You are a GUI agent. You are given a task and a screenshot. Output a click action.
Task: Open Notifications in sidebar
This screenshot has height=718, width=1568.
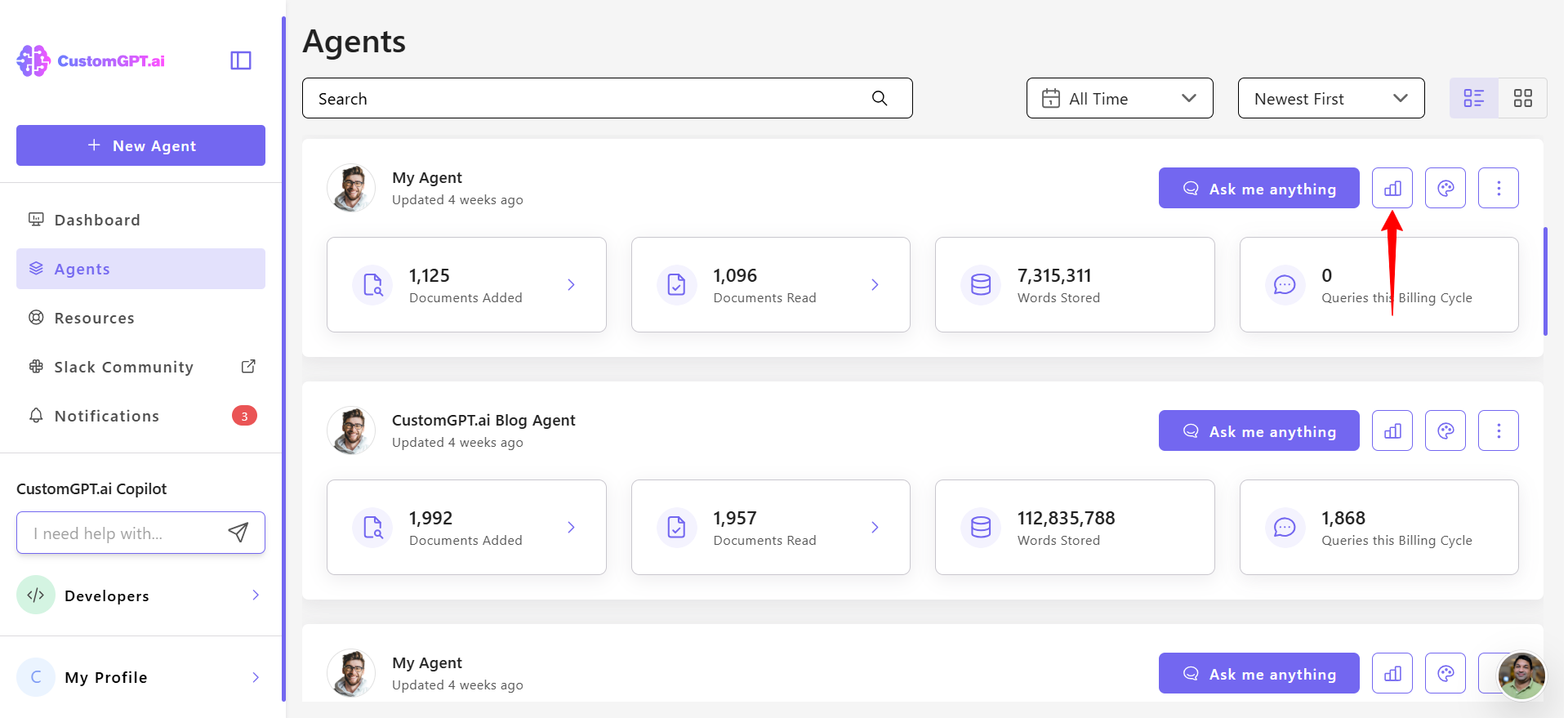pos(140,416)
